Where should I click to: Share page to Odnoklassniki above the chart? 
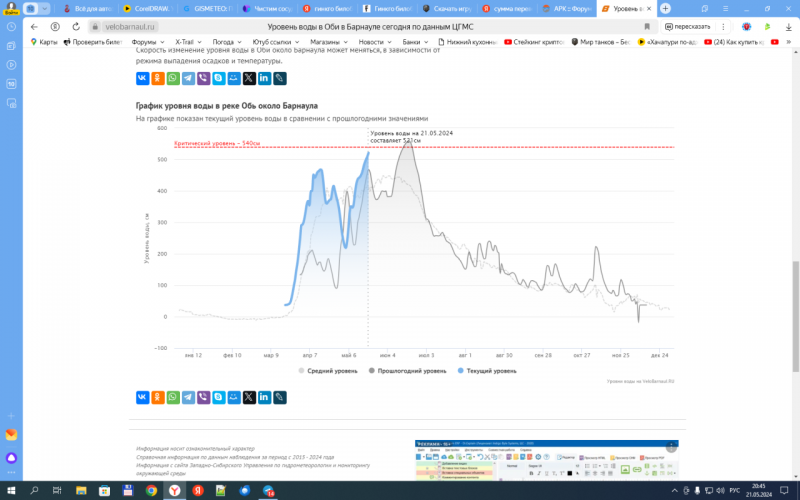click(158, 77)
